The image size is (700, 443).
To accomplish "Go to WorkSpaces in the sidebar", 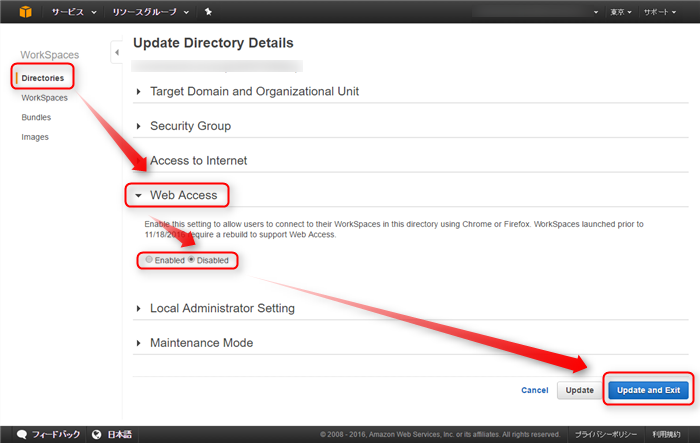I will point(45,98).
